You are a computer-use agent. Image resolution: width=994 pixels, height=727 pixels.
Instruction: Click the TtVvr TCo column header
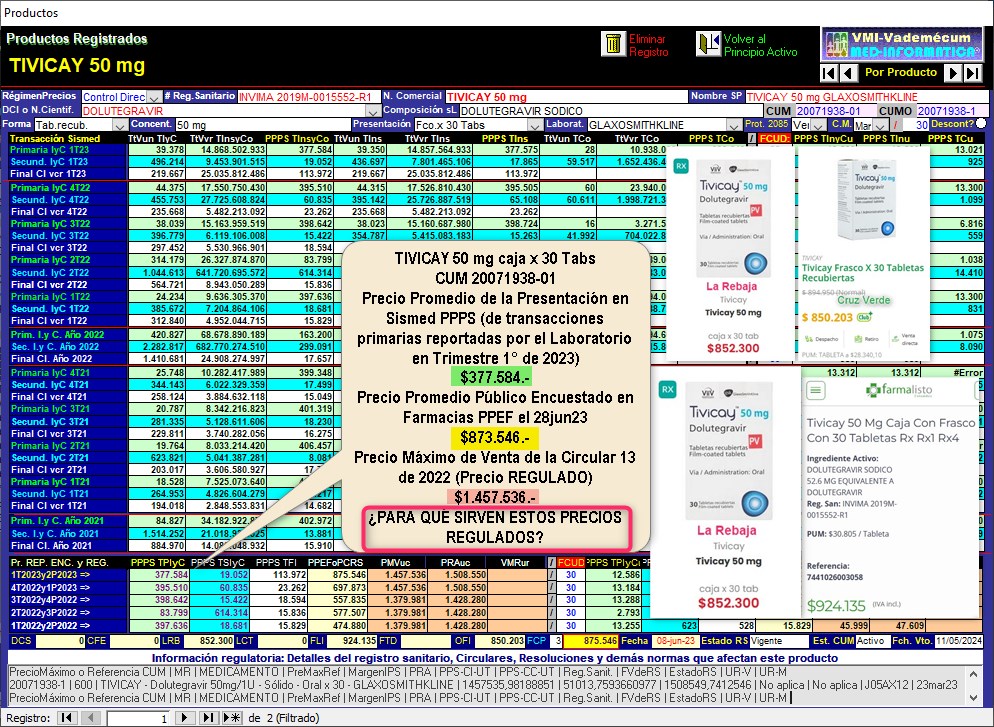pyautogui.click(x=636, y=138)
